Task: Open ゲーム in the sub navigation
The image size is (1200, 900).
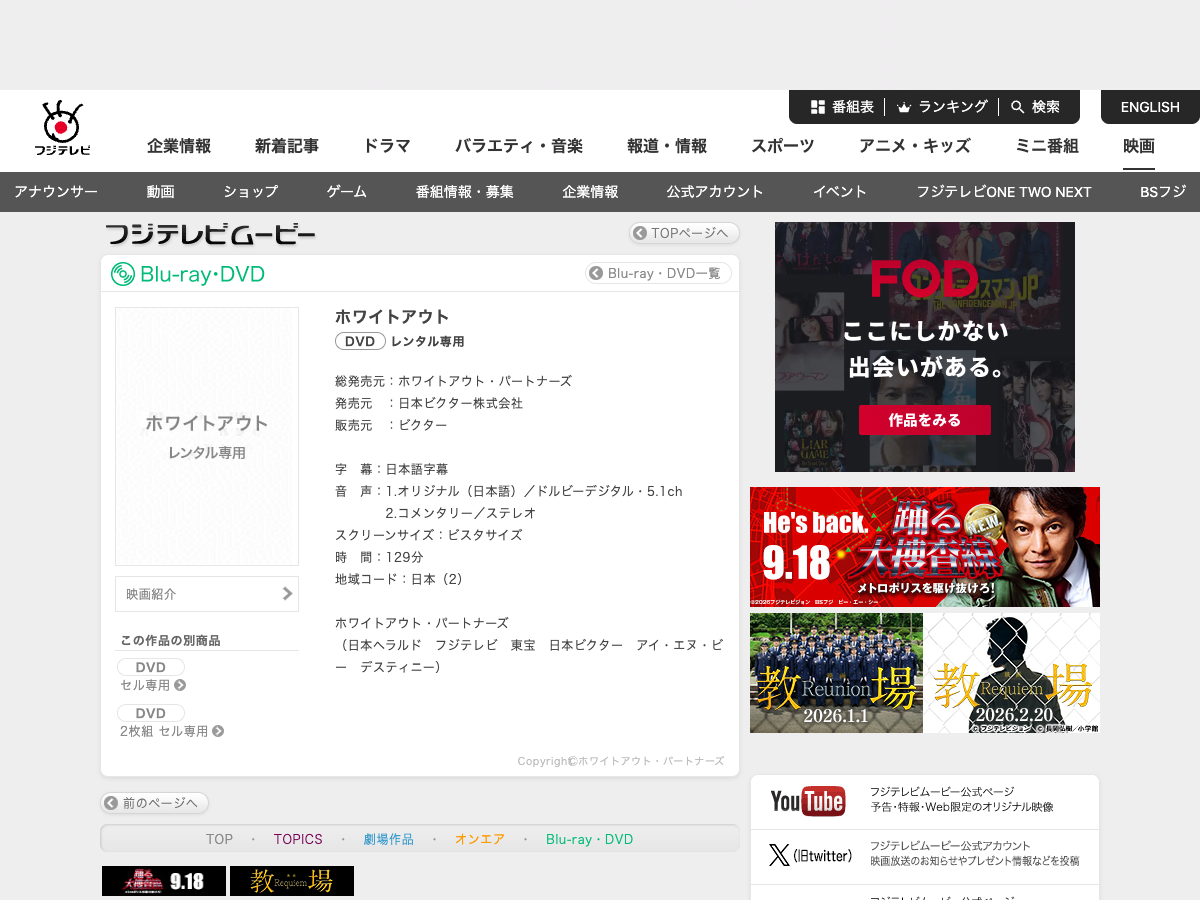Action: [346, 192]
